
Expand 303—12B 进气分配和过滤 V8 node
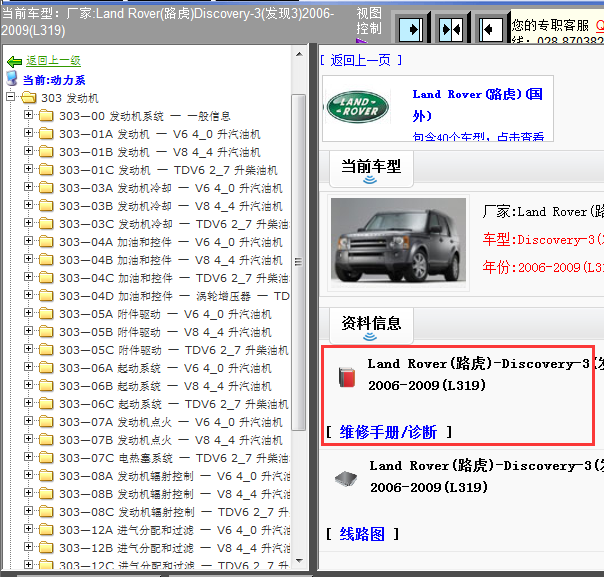pyautogui.click(x=28, y=547)
